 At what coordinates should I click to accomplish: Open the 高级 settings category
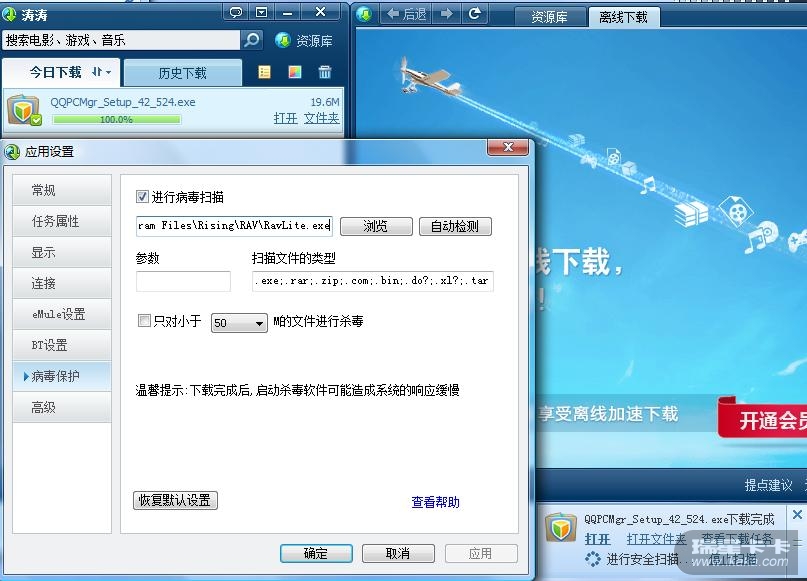(x=62, y=407)
